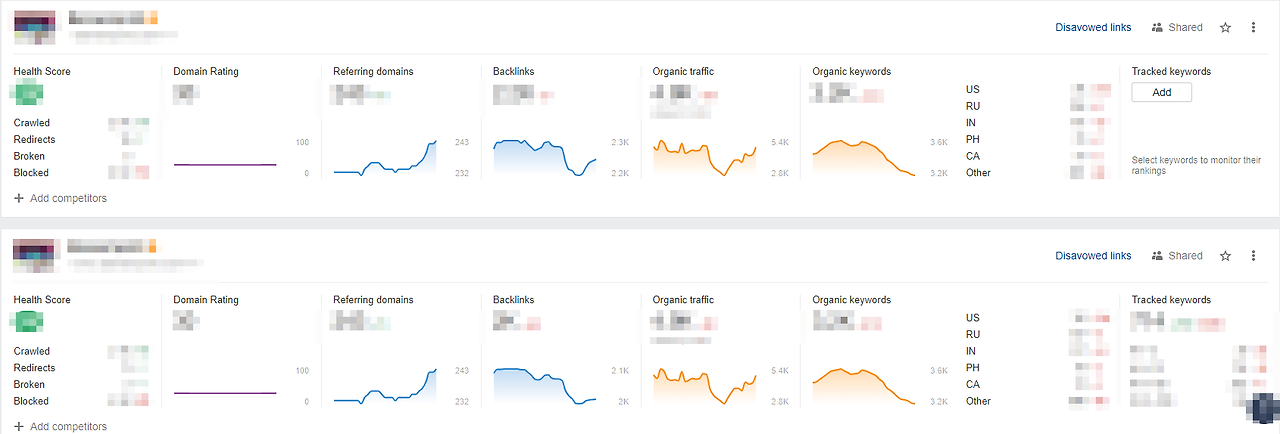This screenshot has height=434, width=1280.
Task: Open the second project's site thumbnail
Action: click(x=34, y=255)
